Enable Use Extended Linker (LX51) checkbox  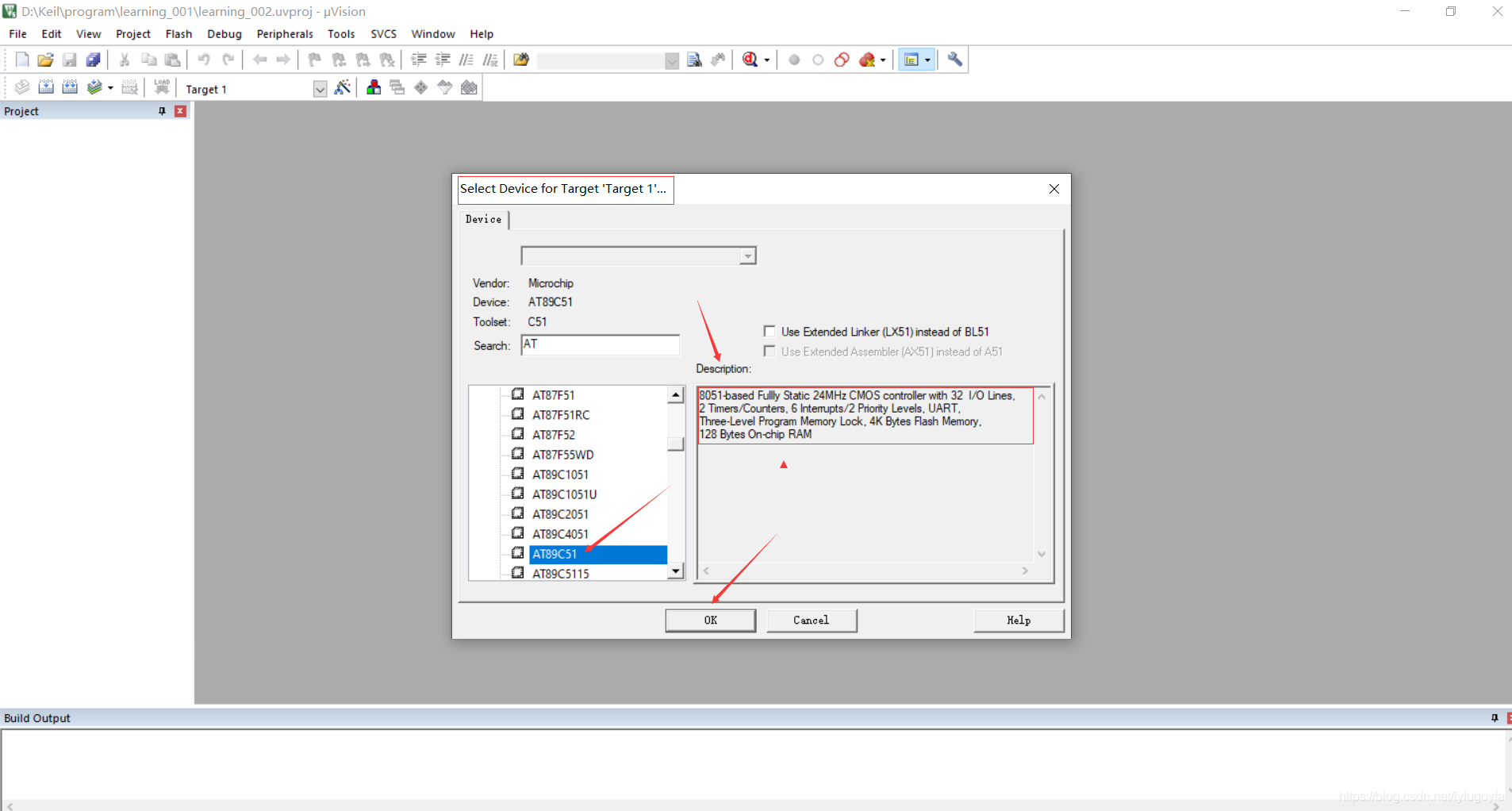click(769, 331)
